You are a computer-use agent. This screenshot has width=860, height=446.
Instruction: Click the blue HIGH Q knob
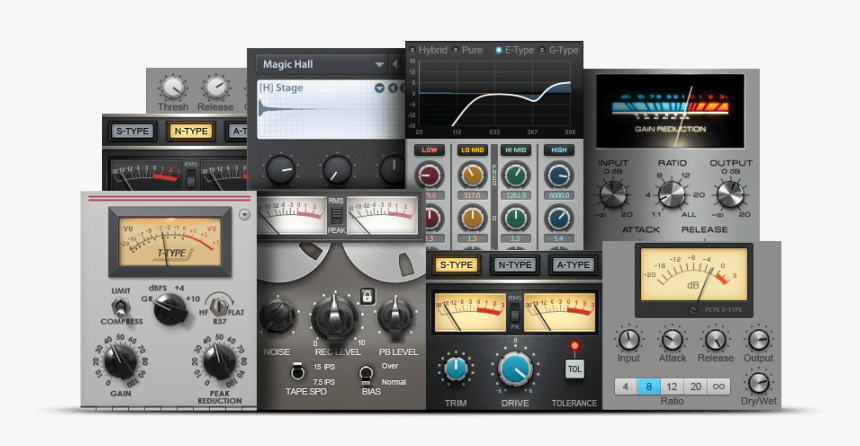(558, 218)
